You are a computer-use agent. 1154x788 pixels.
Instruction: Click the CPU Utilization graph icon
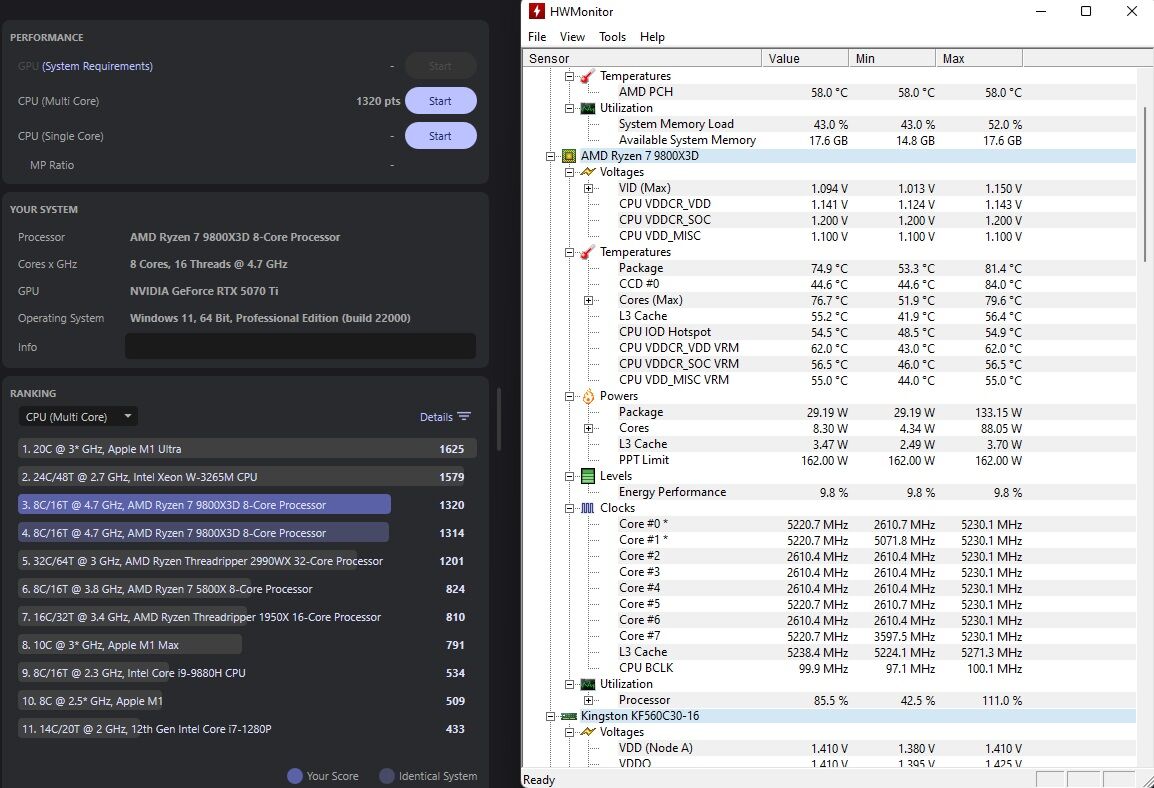coord(587,684)
